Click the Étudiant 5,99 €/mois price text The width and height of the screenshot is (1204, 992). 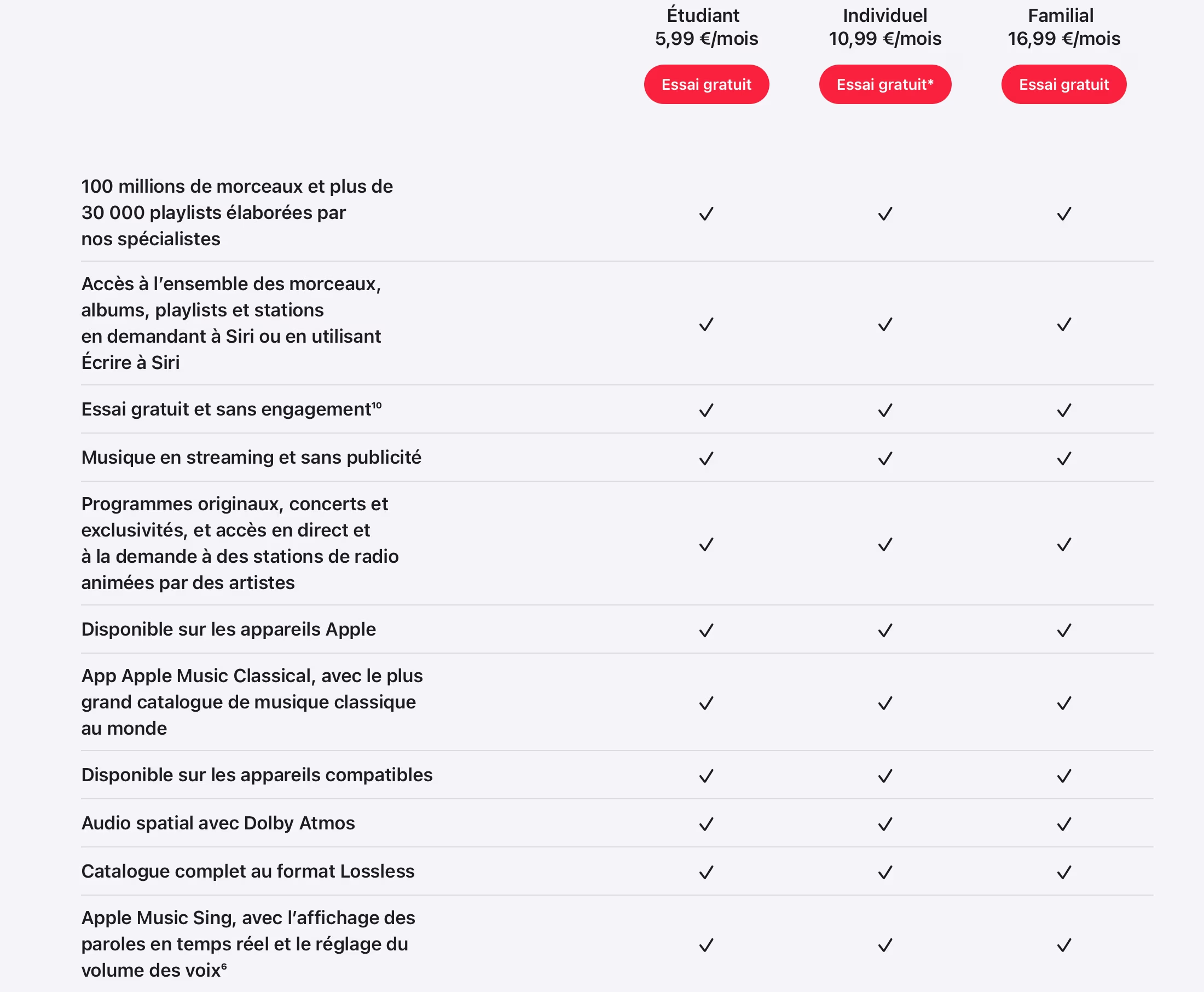706,39
